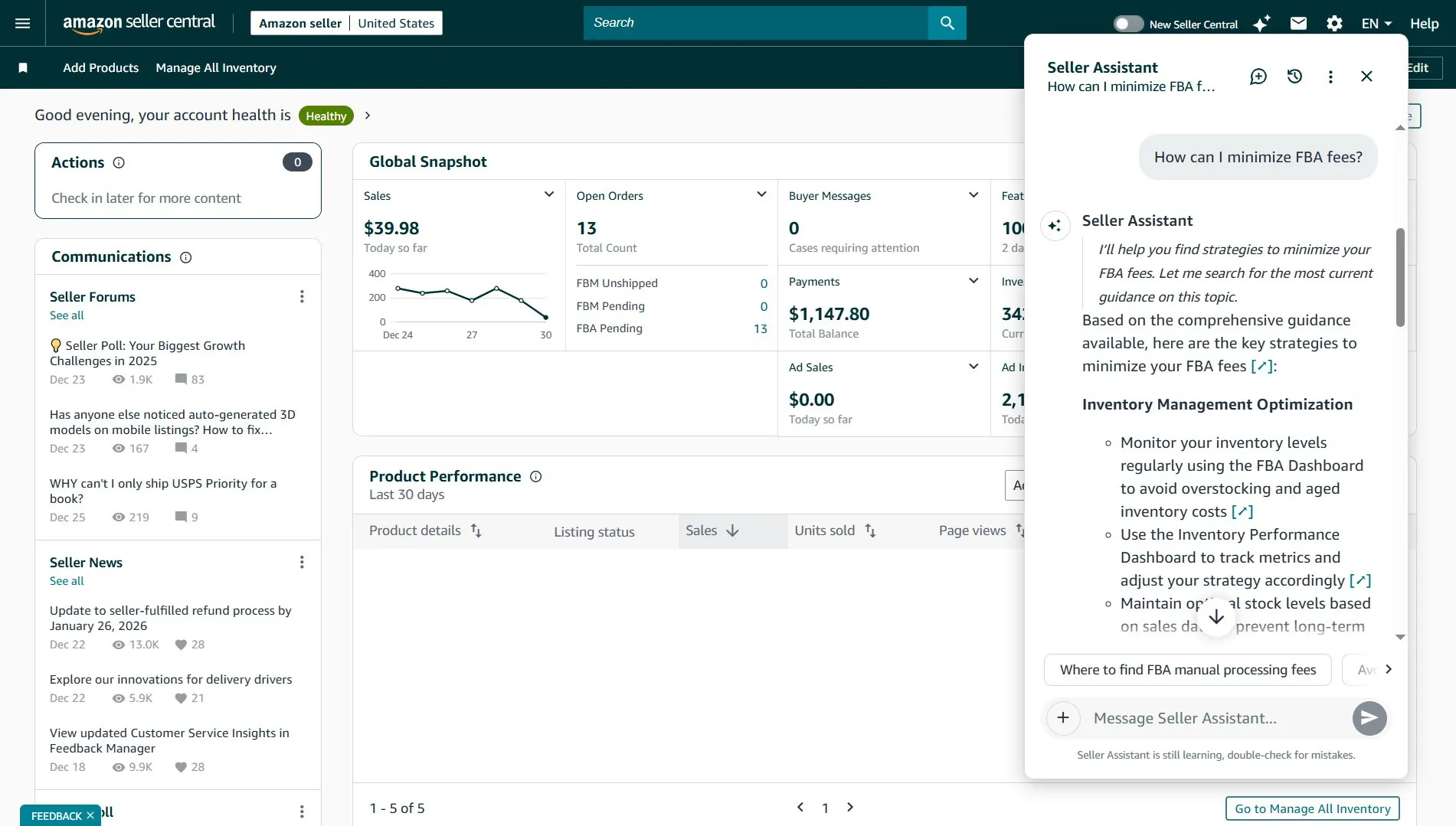Start a new Seller Assistant chat
1456x826 pixels.
tap(1258, 77)
